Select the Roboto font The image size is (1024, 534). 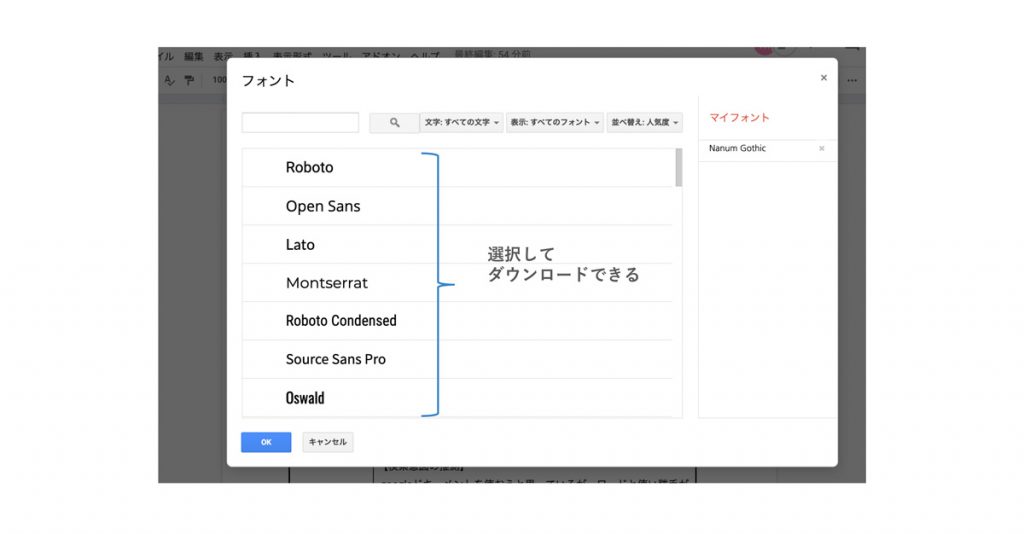pyautogui.click(x=310, y=168)
